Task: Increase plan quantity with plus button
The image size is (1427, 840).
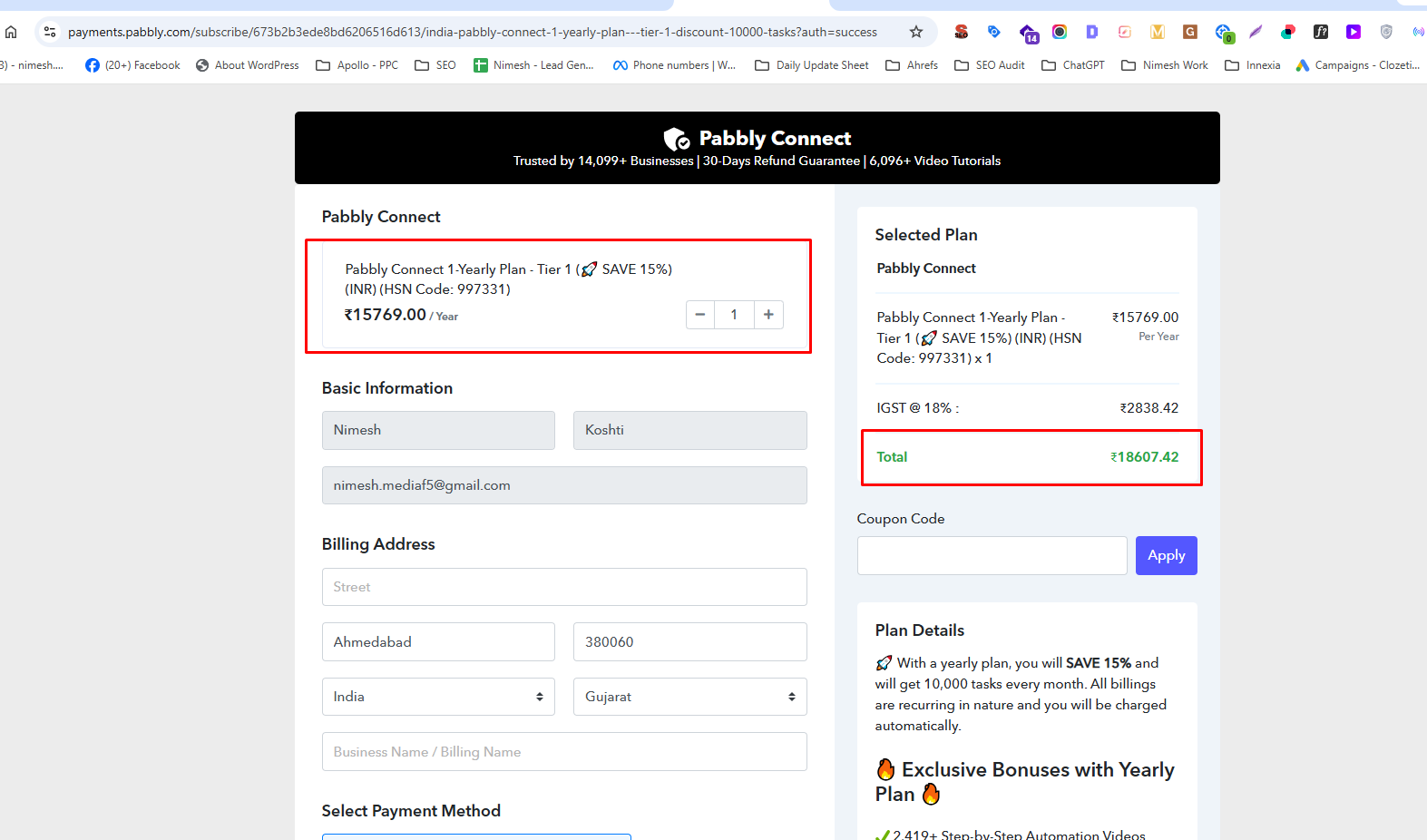Action: (x=768, y=315)
